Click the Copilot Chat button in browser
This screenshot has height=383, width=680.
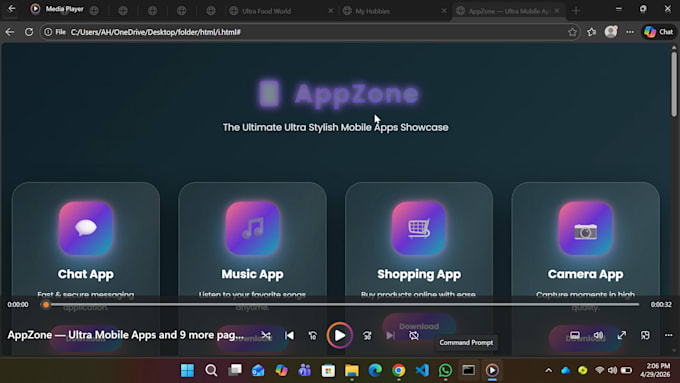point(659,32)
